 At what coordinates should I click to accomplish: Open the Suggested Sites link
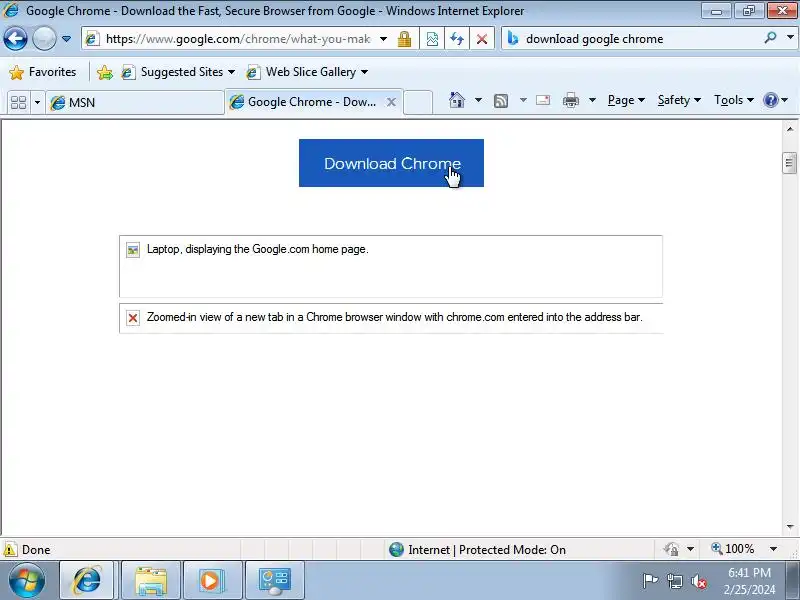coord(178,72)
